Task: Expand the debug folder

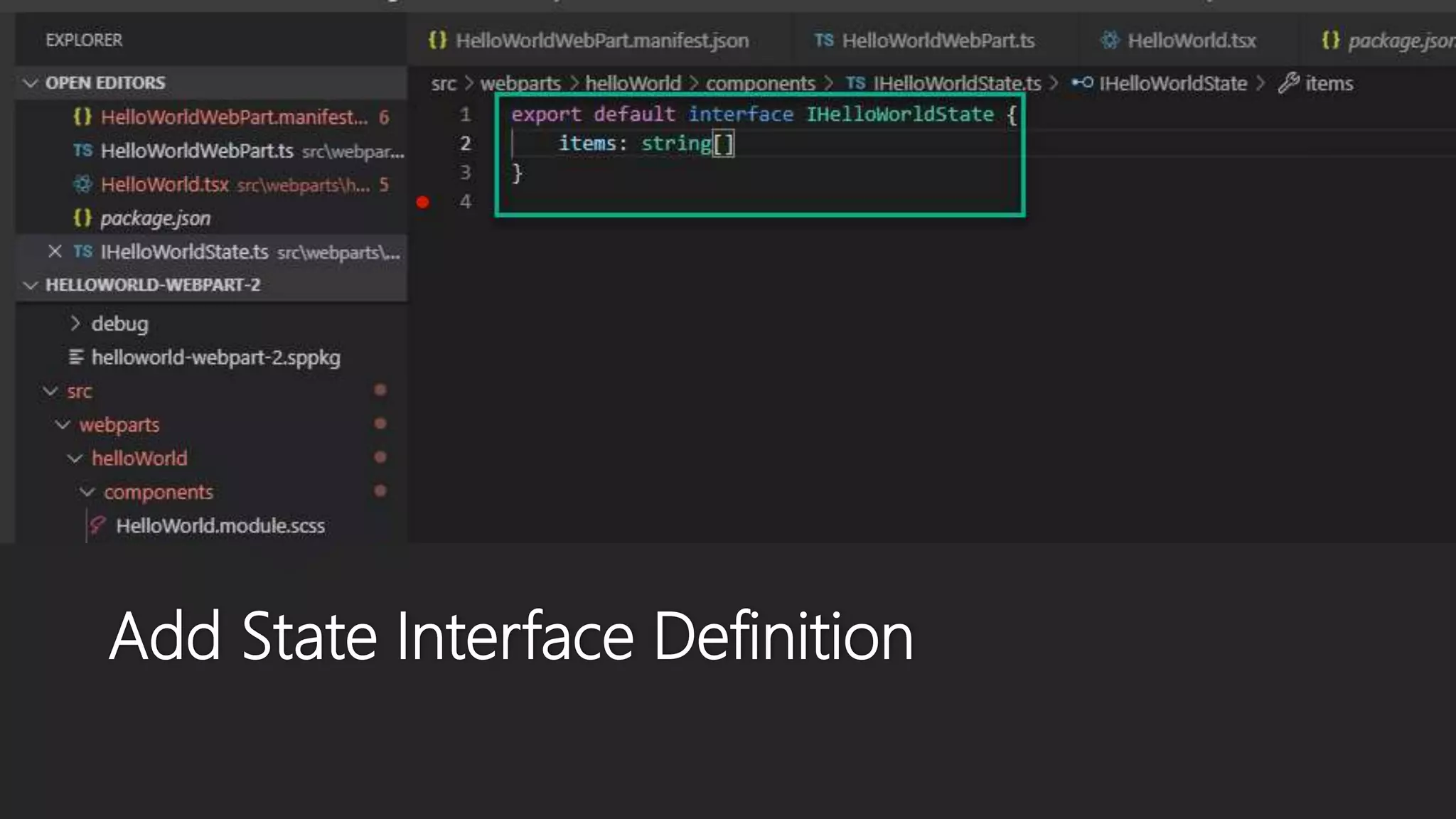Action: point(75,323)
